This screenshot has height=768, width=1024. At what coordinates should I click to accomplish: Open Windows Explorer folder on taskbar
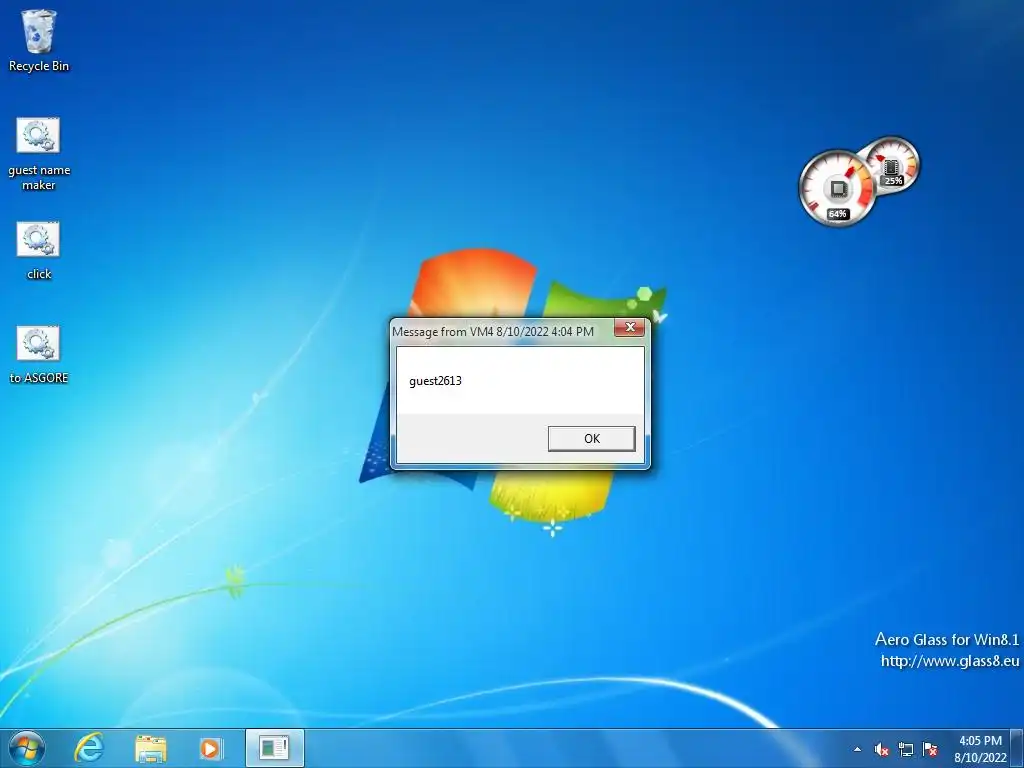tap(151, 748)
